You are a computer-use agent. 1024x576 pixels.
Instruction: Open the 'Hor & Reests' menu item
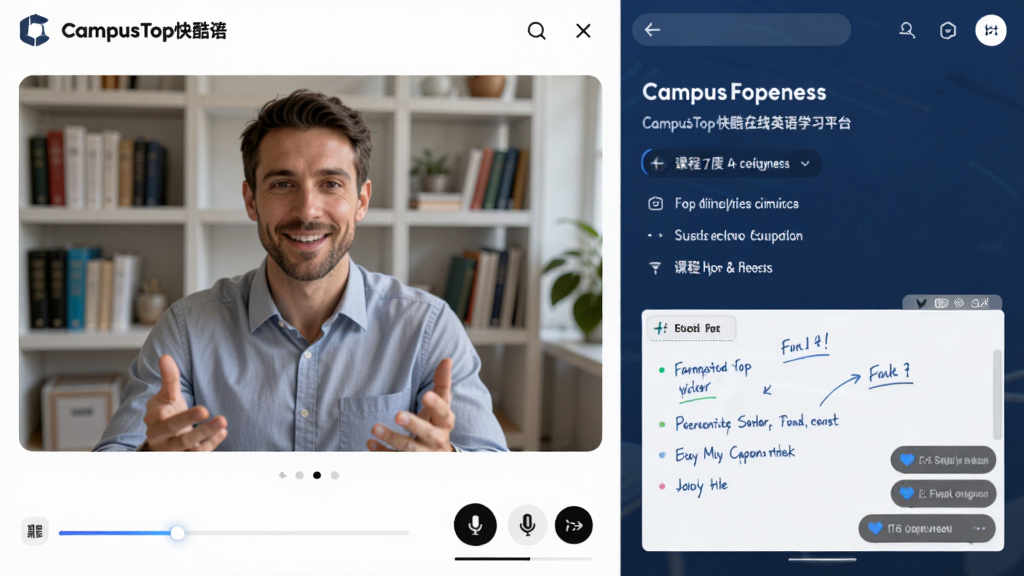coord(723,268)
